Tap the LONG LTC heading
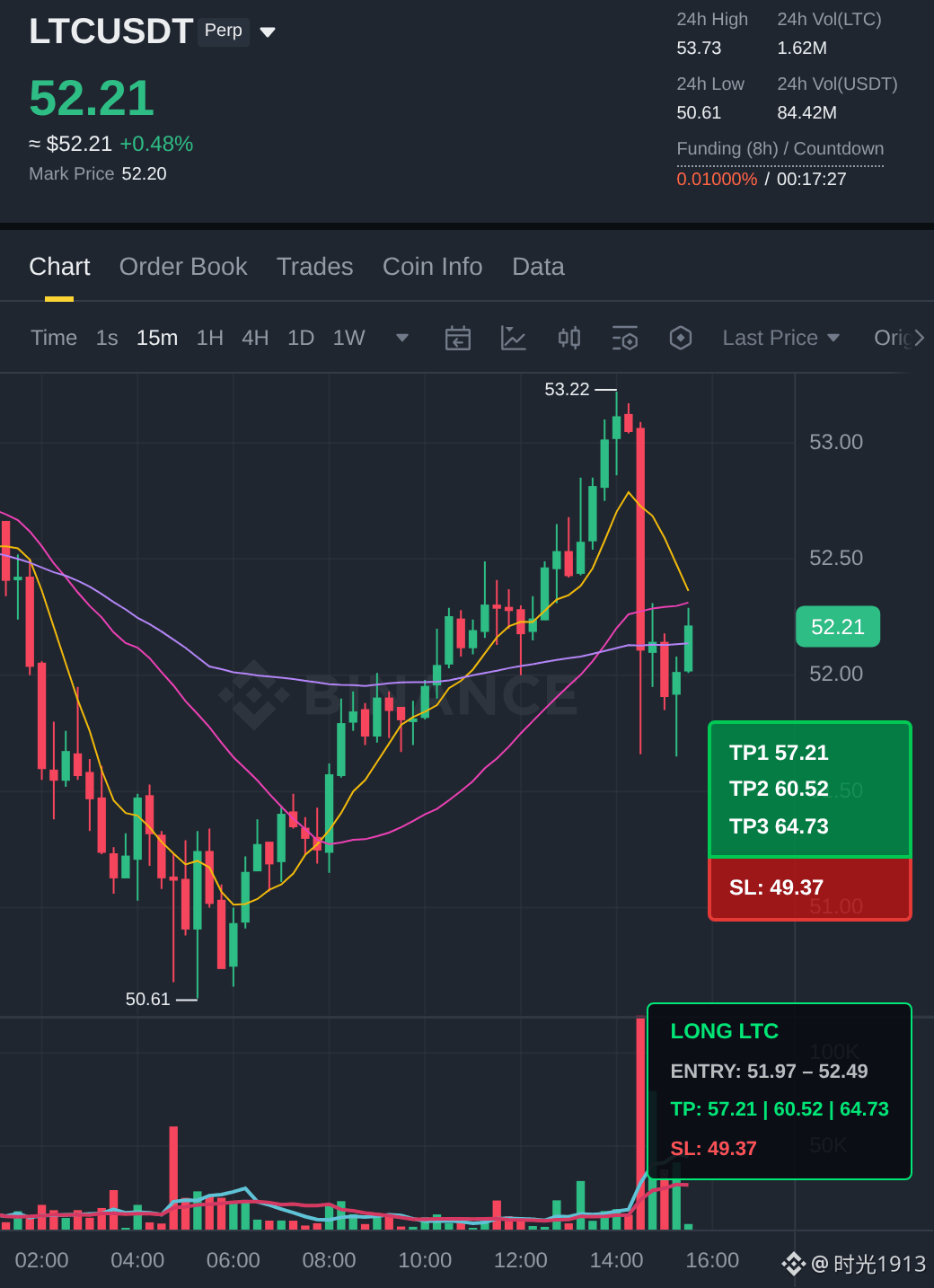The image size is (934, 1288). [x=724, y=1031]
